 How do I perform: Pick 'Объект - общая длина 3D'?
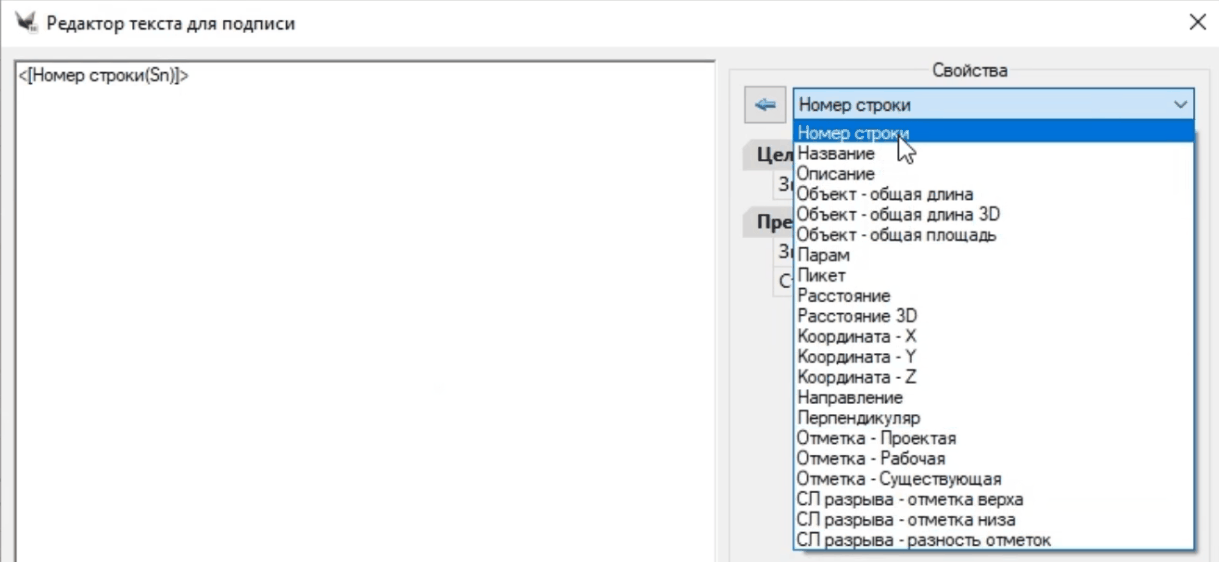click(898, 215)
